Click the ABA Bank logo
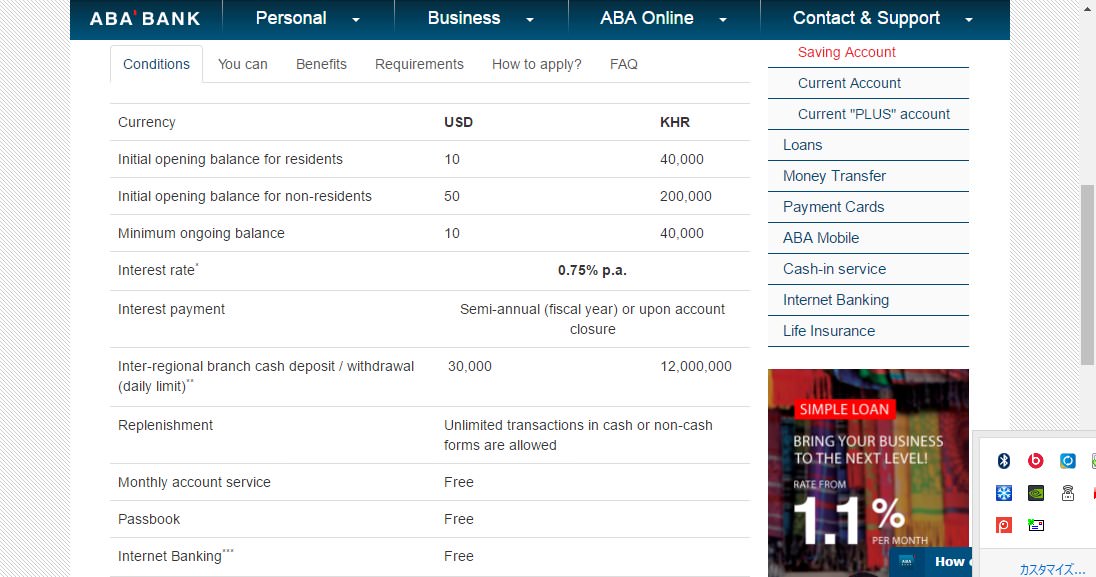1096x577 pixels. click(x=145, y=19)
